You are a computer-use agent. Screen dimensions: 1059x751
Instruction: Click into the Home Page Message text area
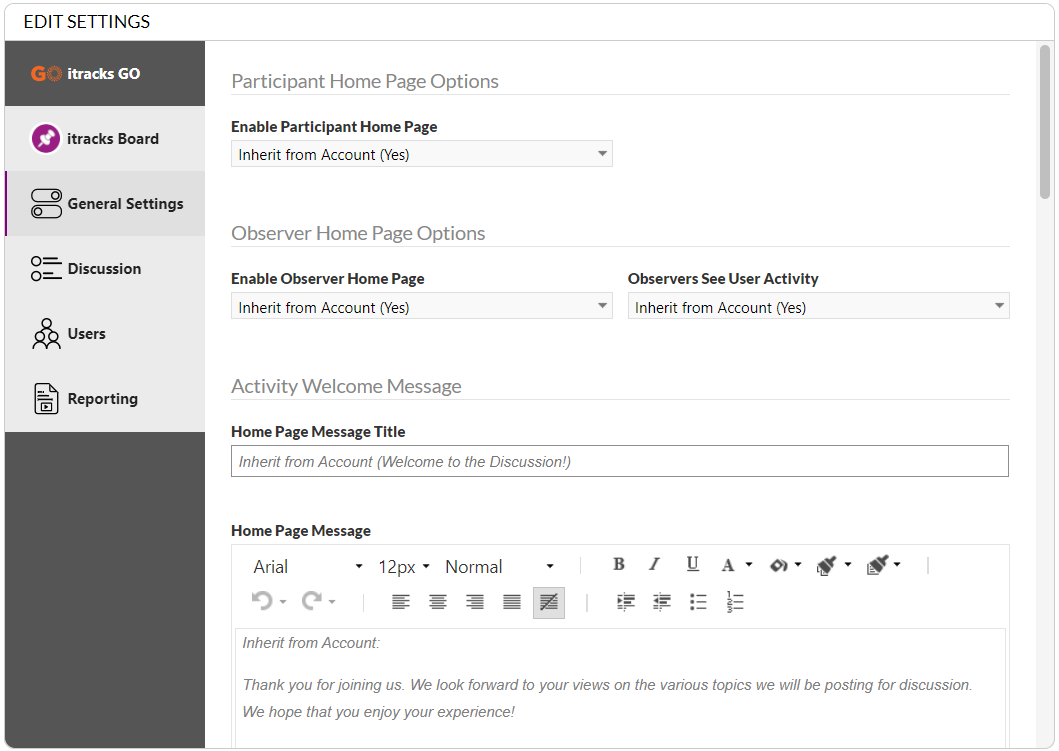click(620, 688)
